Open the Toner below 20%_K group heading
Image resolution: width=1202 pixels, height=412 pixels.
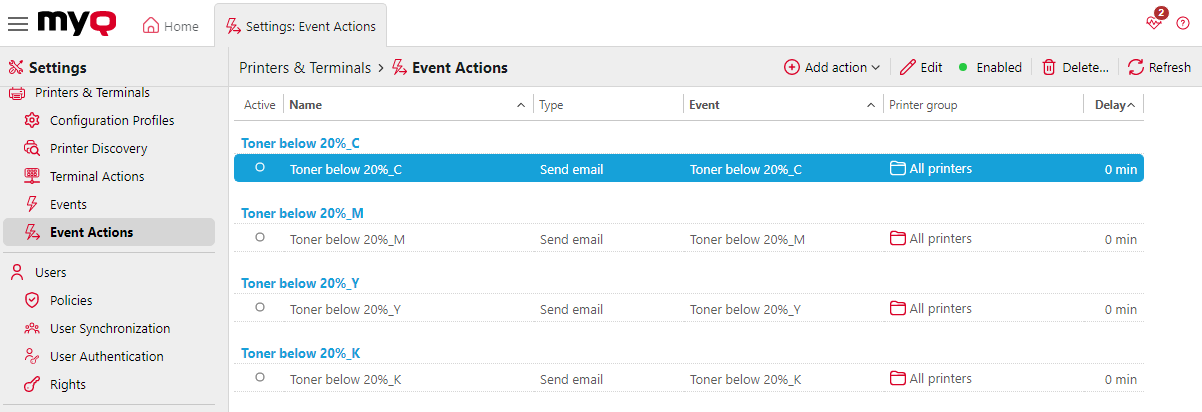tap(300, 353)
